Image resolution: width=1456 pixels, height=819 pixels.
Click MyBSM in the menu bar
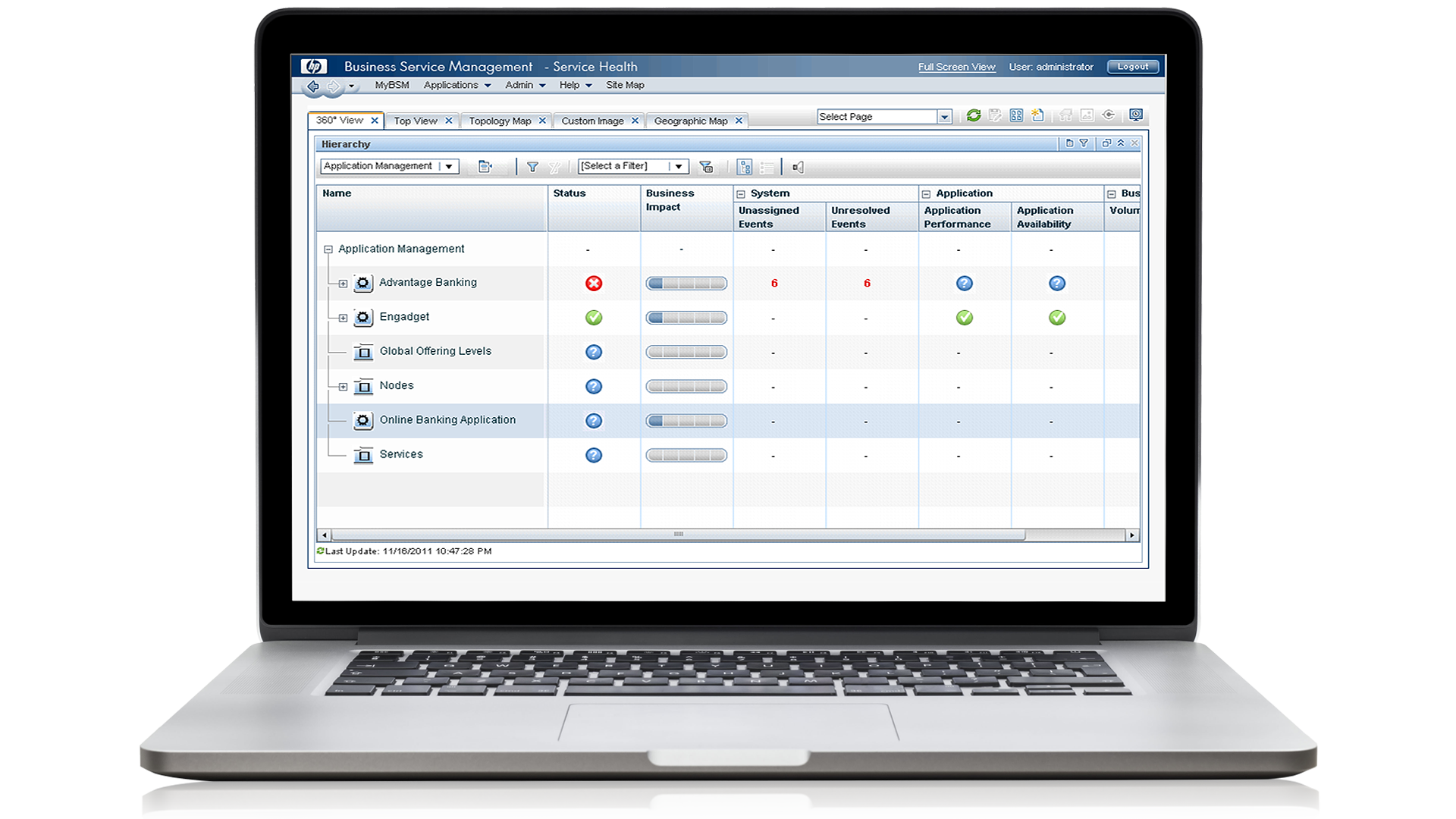[392, 85]
